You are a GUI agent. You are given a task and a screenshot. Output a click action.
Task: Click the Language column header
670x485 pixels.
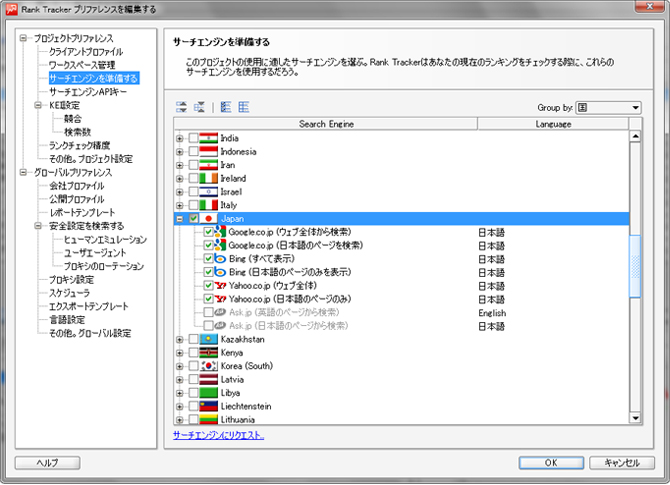tap(553, 124)
